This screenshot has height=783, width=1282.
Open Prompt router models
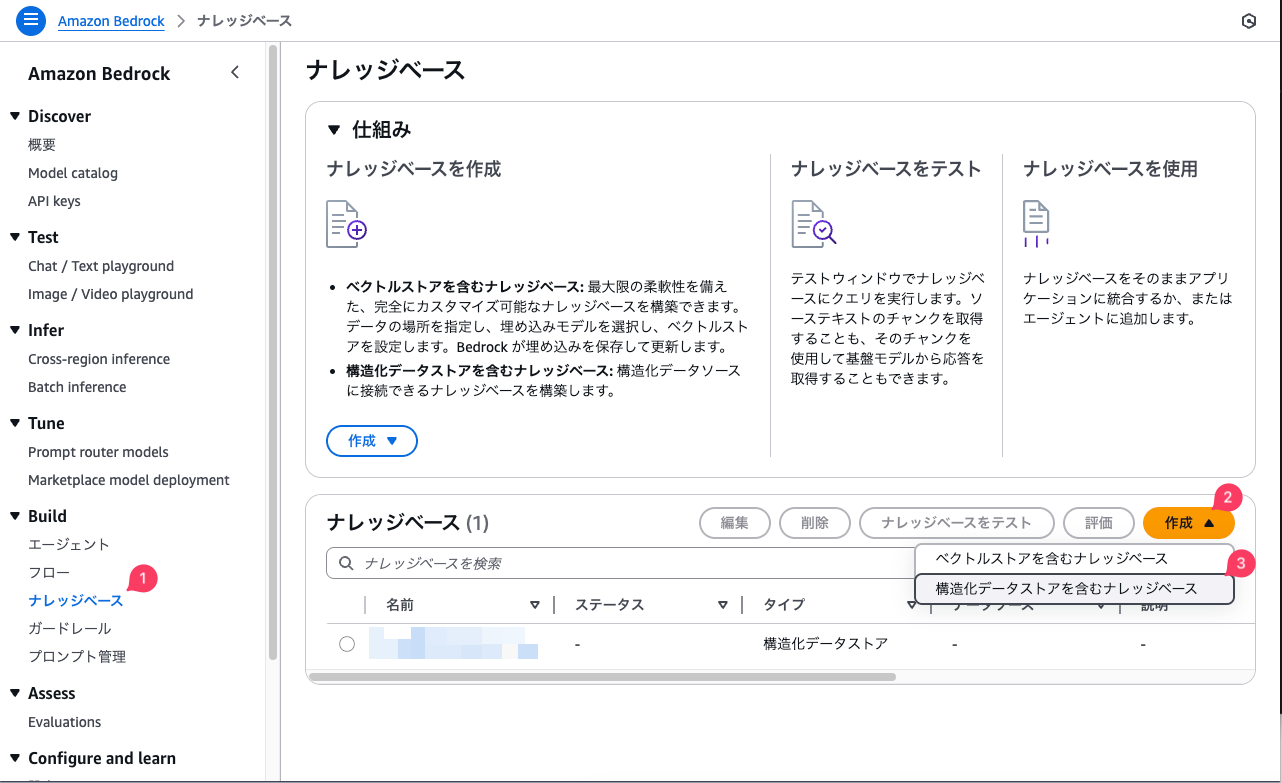[98, 452]
